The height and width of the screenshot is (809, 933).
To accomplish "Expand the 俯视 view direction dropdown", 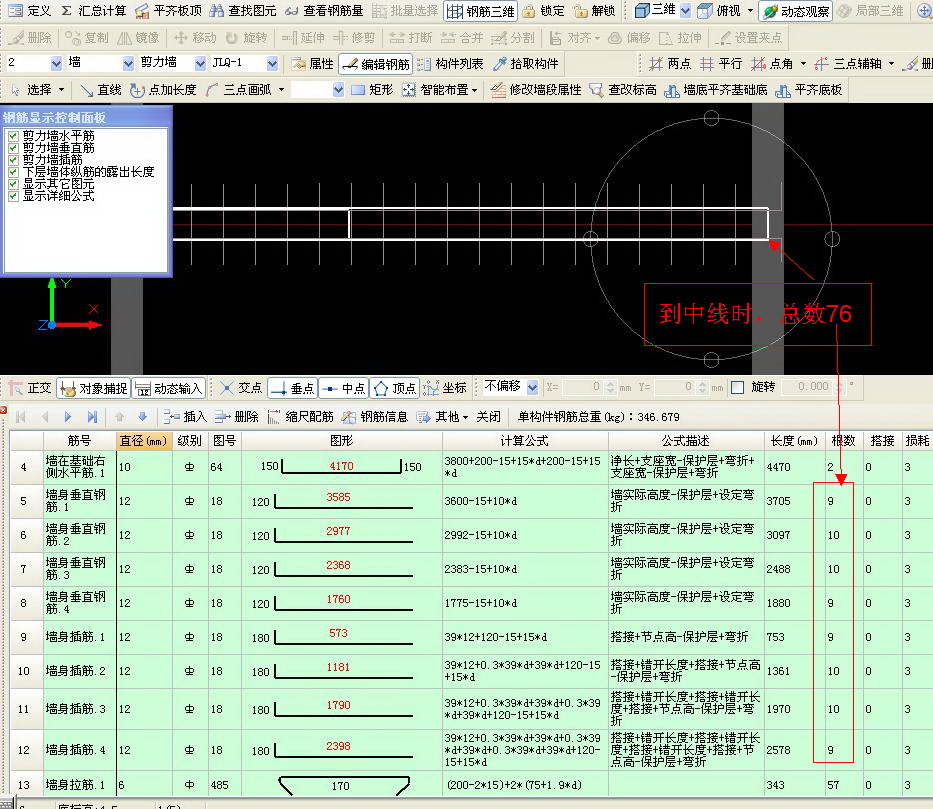I will coord(750,11).
